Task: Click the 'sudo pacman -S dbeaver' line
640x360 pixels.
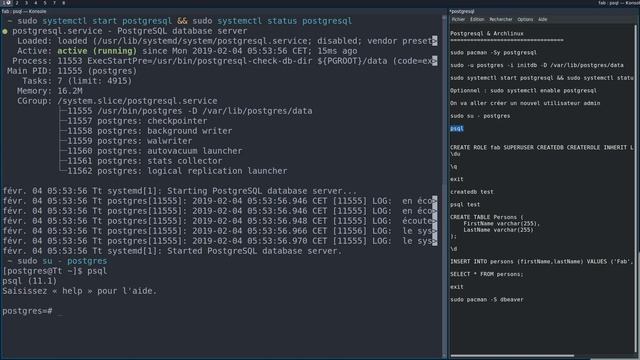Action: [x=487, y=300]
